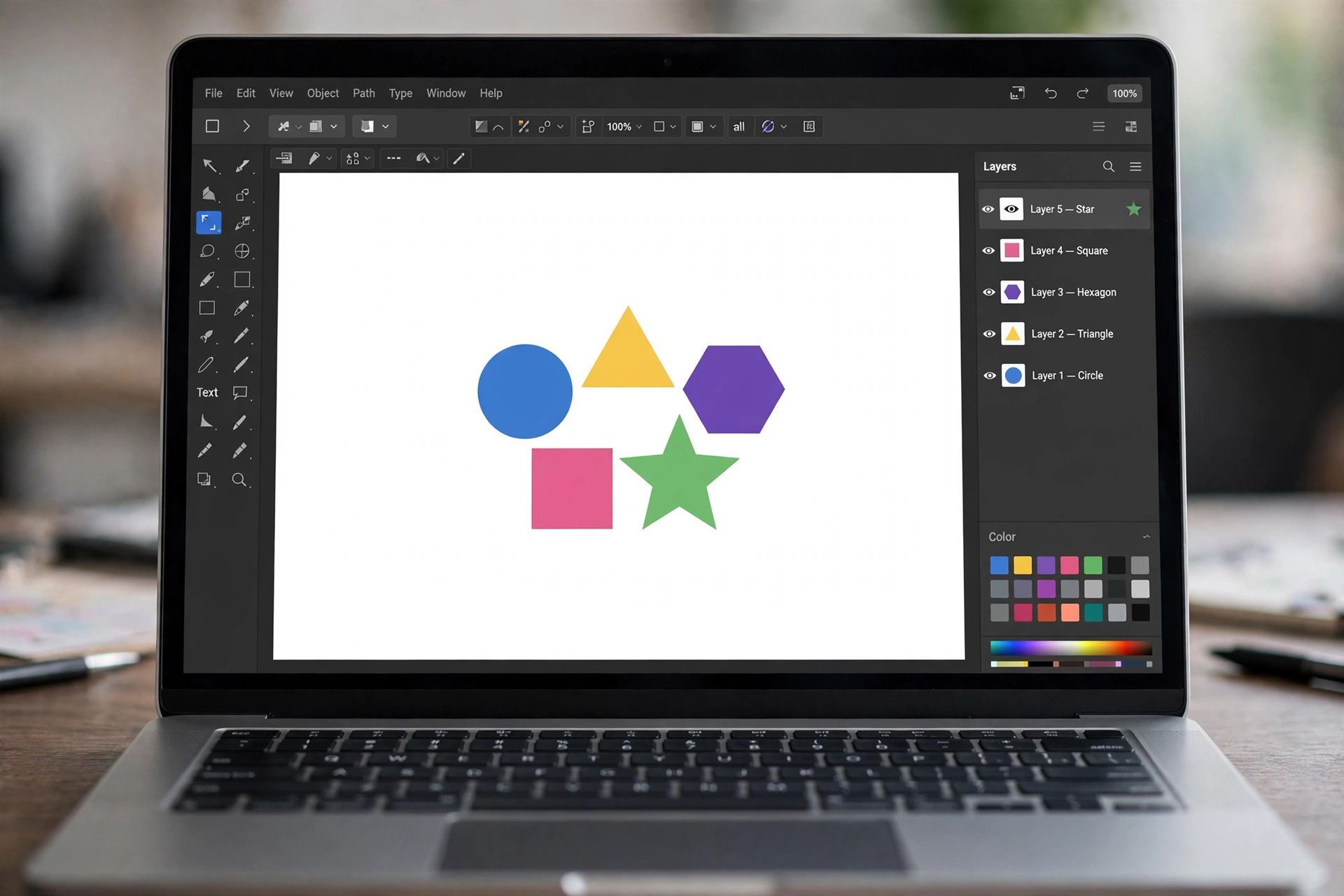Hide Layer 1 — Circle with eye icon
Viewport: 1344px width, 896px height.
[990, 375]
